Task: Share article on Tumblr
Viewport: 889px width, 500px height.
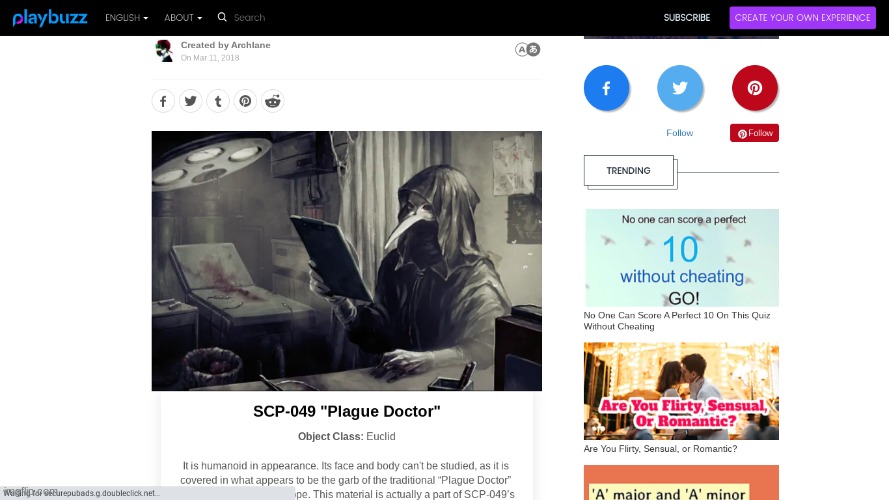Action: tap(218, 101)
